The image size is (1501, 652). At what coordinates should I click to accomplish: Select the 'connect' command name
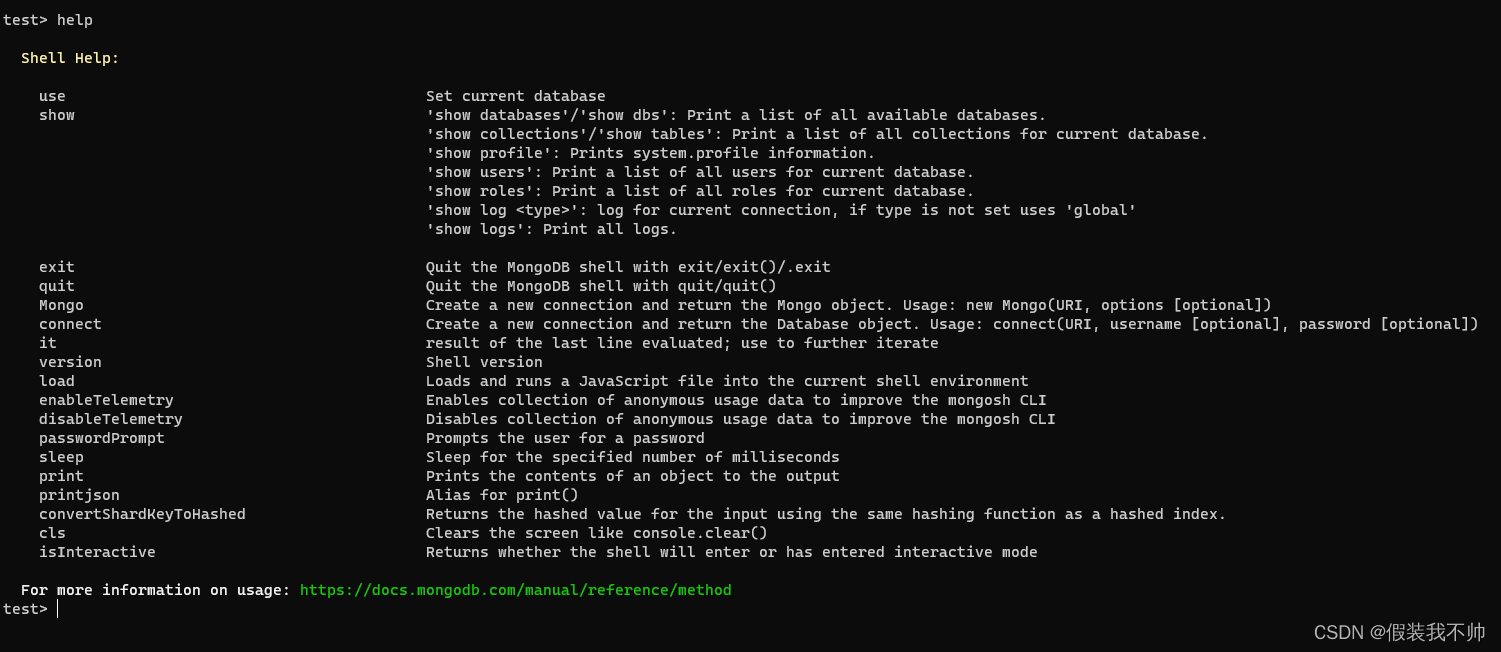click(70, 324)
